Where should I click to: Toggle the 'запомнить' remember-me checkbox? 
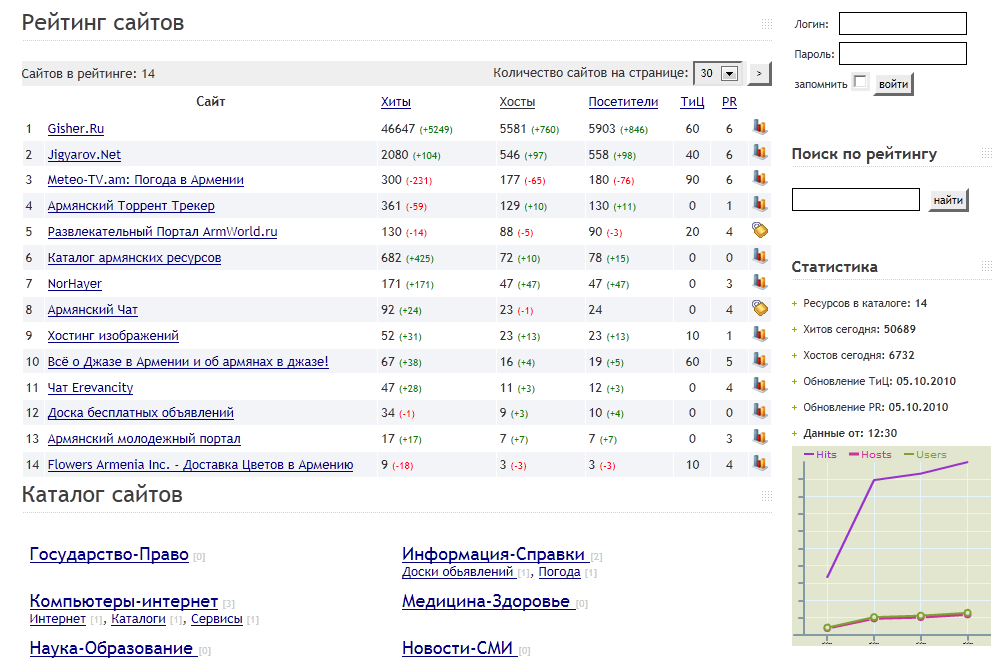pyautogui.click(x=860, y=82)
